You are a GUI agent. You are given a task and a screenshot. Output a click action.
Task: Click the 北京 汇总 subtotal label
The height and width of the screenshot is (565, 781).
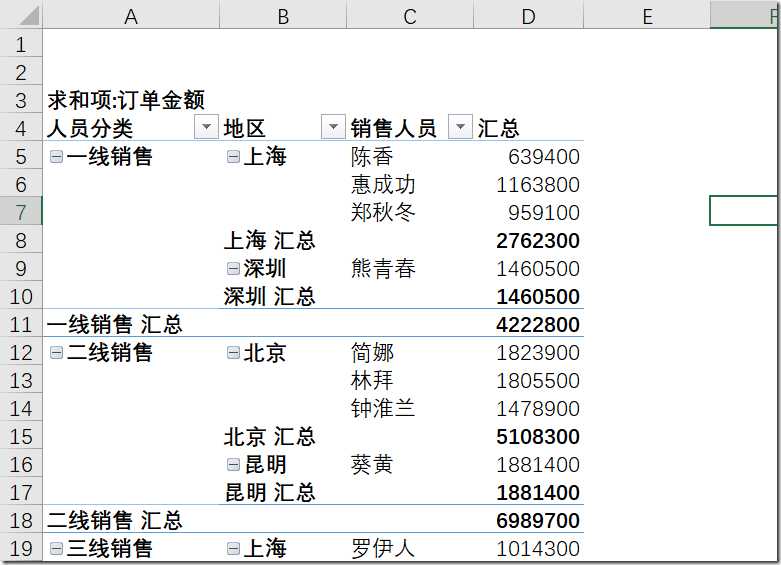pyautogui.click(x=269, y=437)
